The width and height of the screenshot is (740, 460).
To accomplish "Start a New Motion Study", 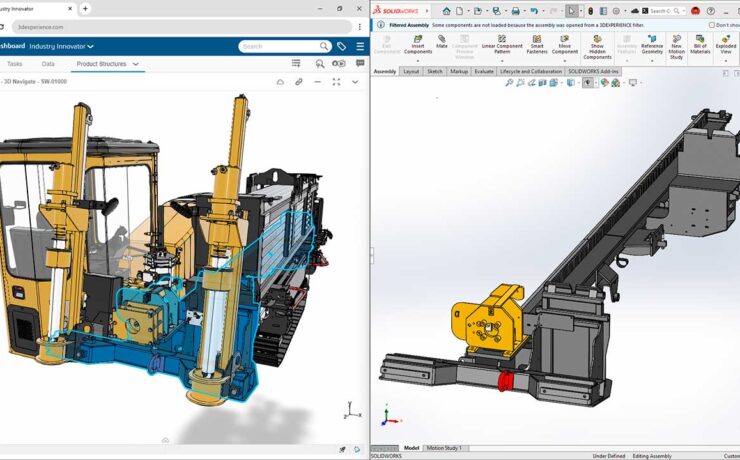I will (676, 47).
